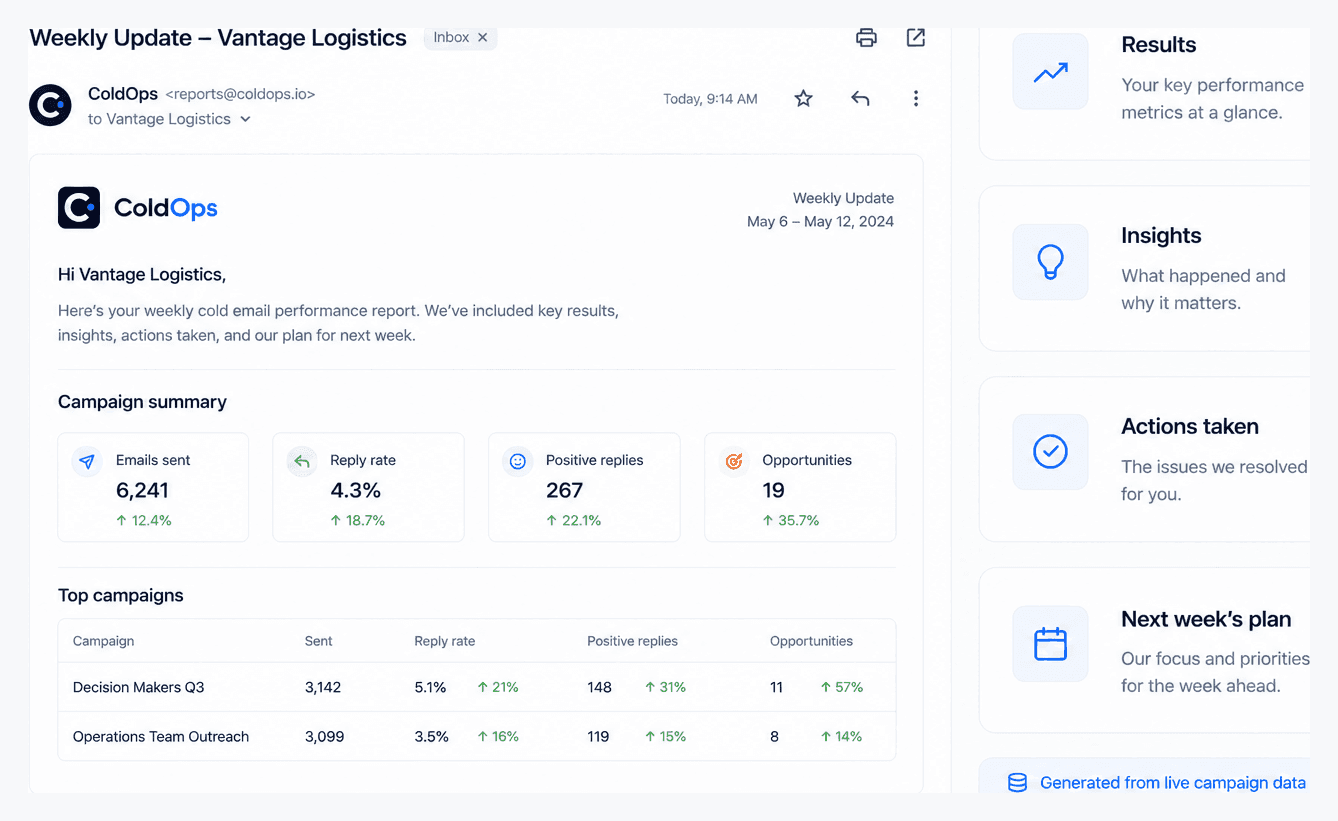Click sender address reports@coldops.io
The image size is (1338, 821).
pyautogui.click(x=240, y=95)
